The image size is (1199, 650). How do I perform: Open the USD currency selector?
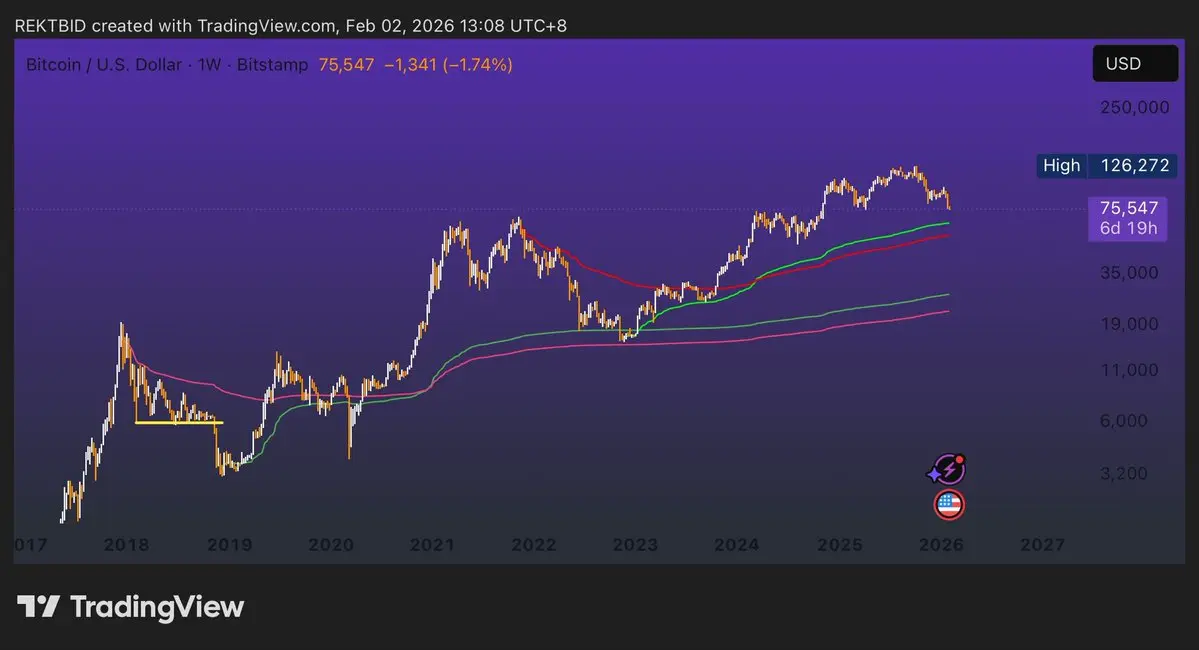coord(1135,63)
